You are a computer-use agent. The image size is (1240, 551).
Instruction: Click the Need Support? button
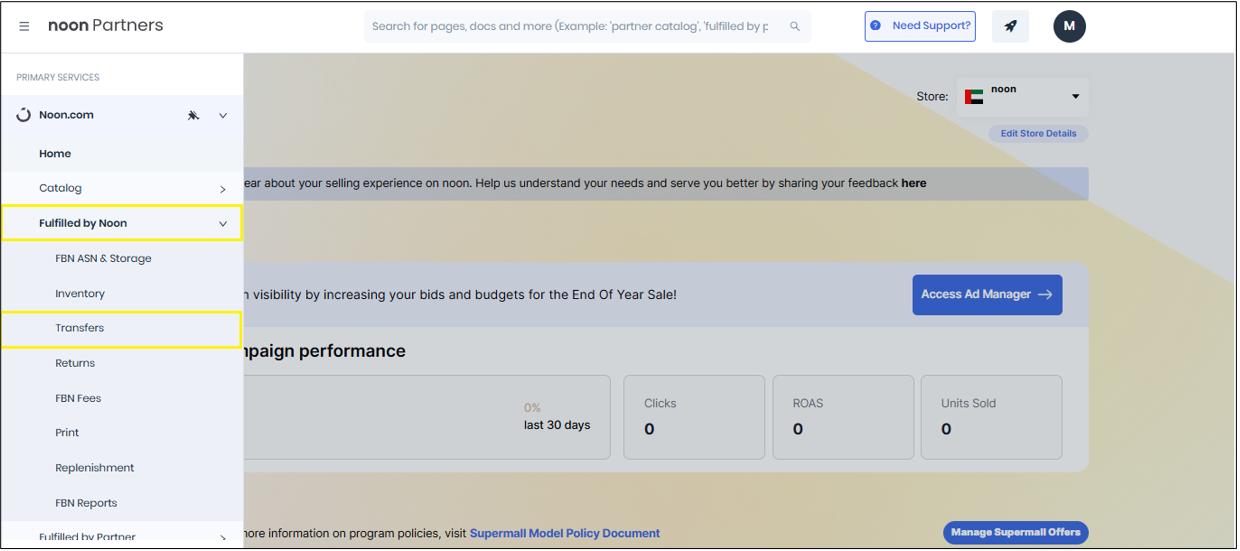pos(920,26)
